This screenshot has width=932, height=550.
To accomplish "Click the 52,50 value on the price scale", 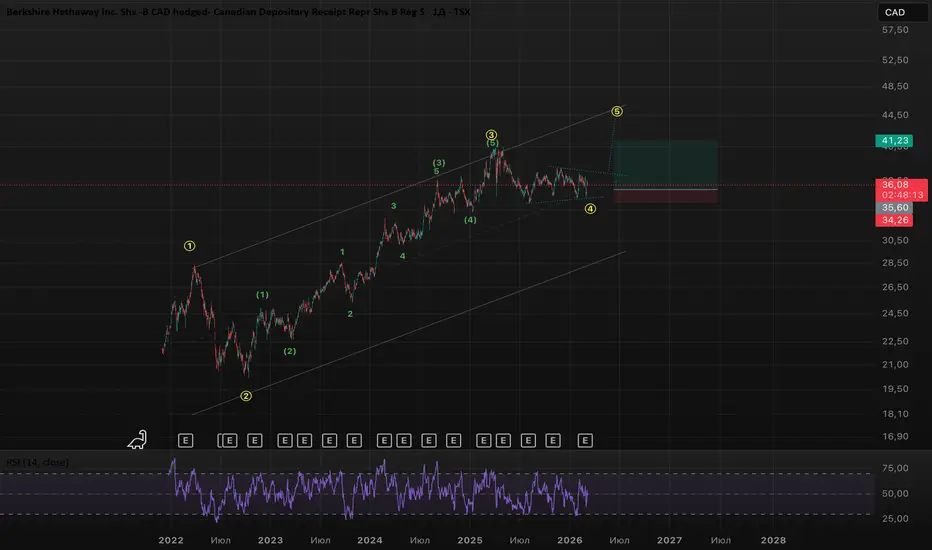I will click(895, 60).
